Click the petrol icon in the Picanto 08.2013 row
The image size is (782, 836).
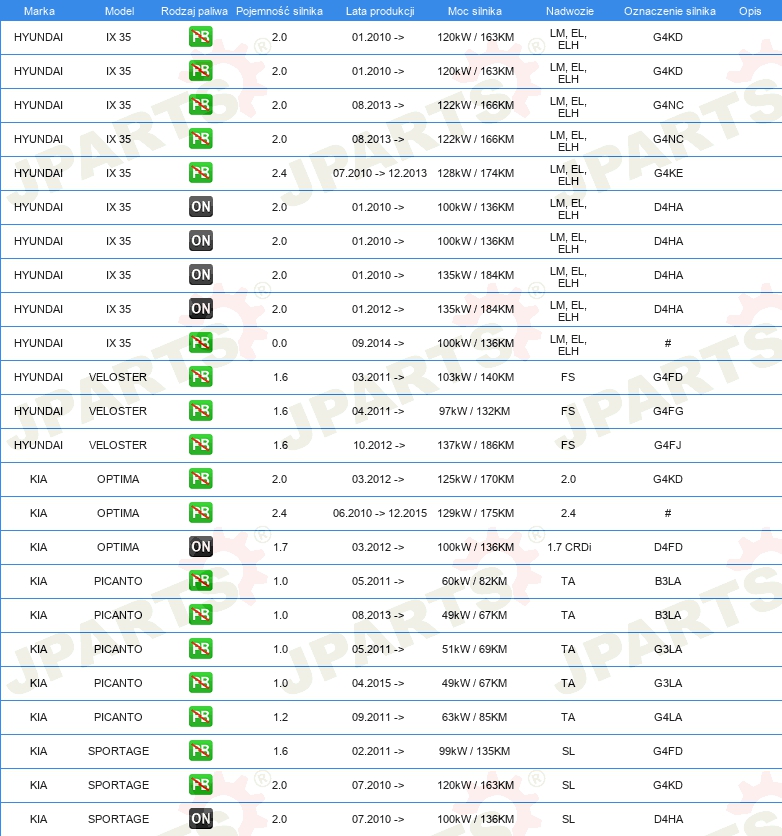[200, 615]
